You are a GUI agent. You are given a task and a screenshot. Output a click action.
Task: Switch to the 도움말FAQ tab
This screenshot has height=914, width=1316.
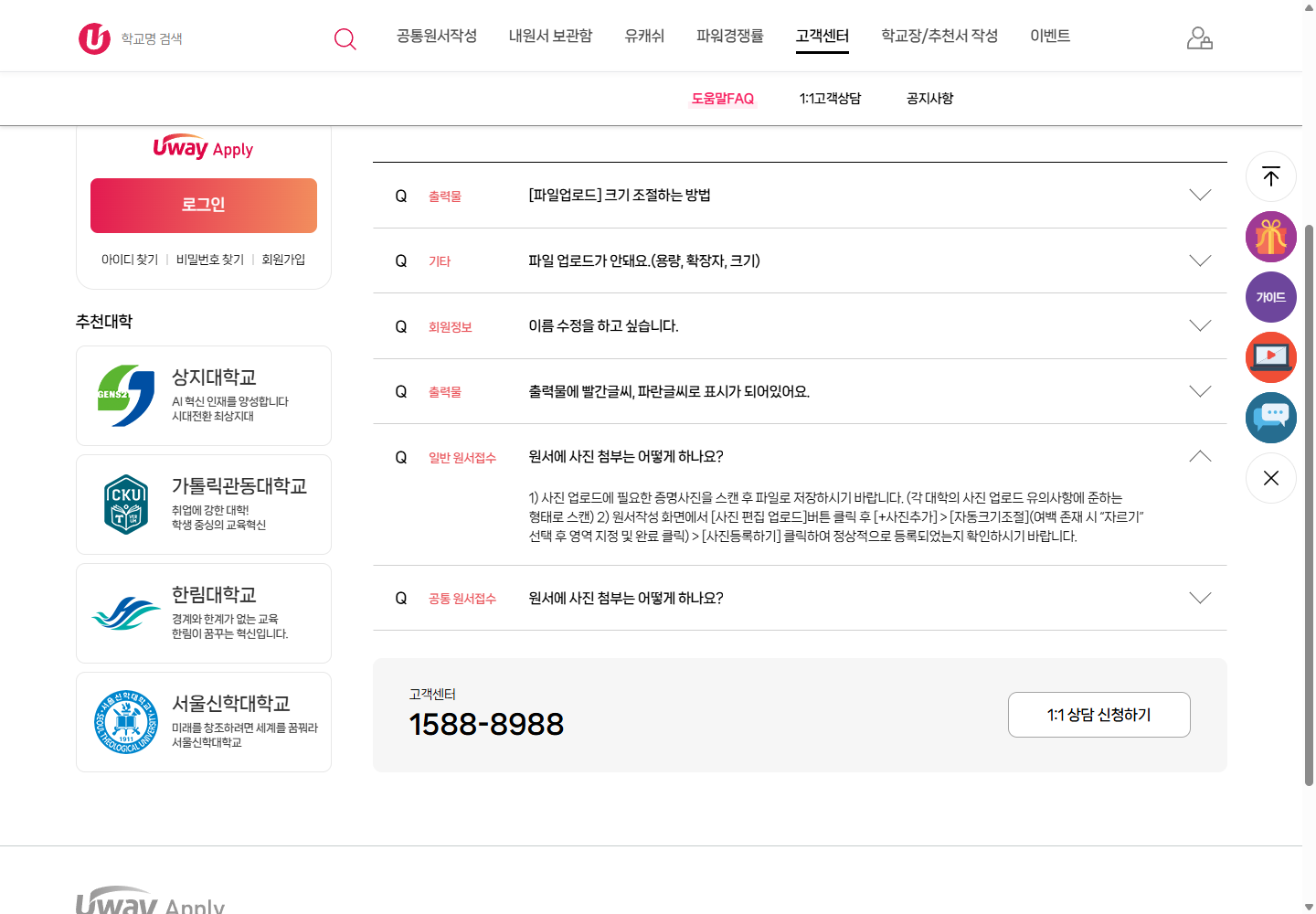click(x=723, y=99)
